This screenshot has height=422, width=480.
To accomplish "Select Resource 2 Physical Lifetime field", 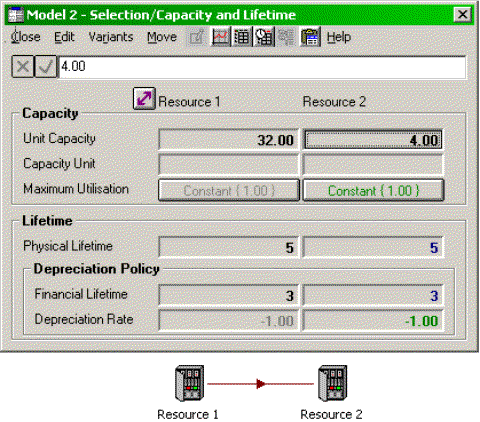I will click(x=373, y=247).
